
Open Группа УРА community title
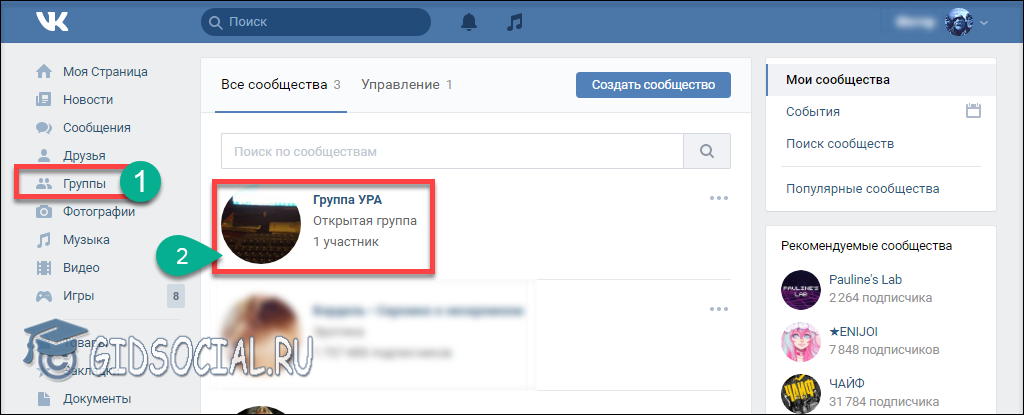point(348,200)
